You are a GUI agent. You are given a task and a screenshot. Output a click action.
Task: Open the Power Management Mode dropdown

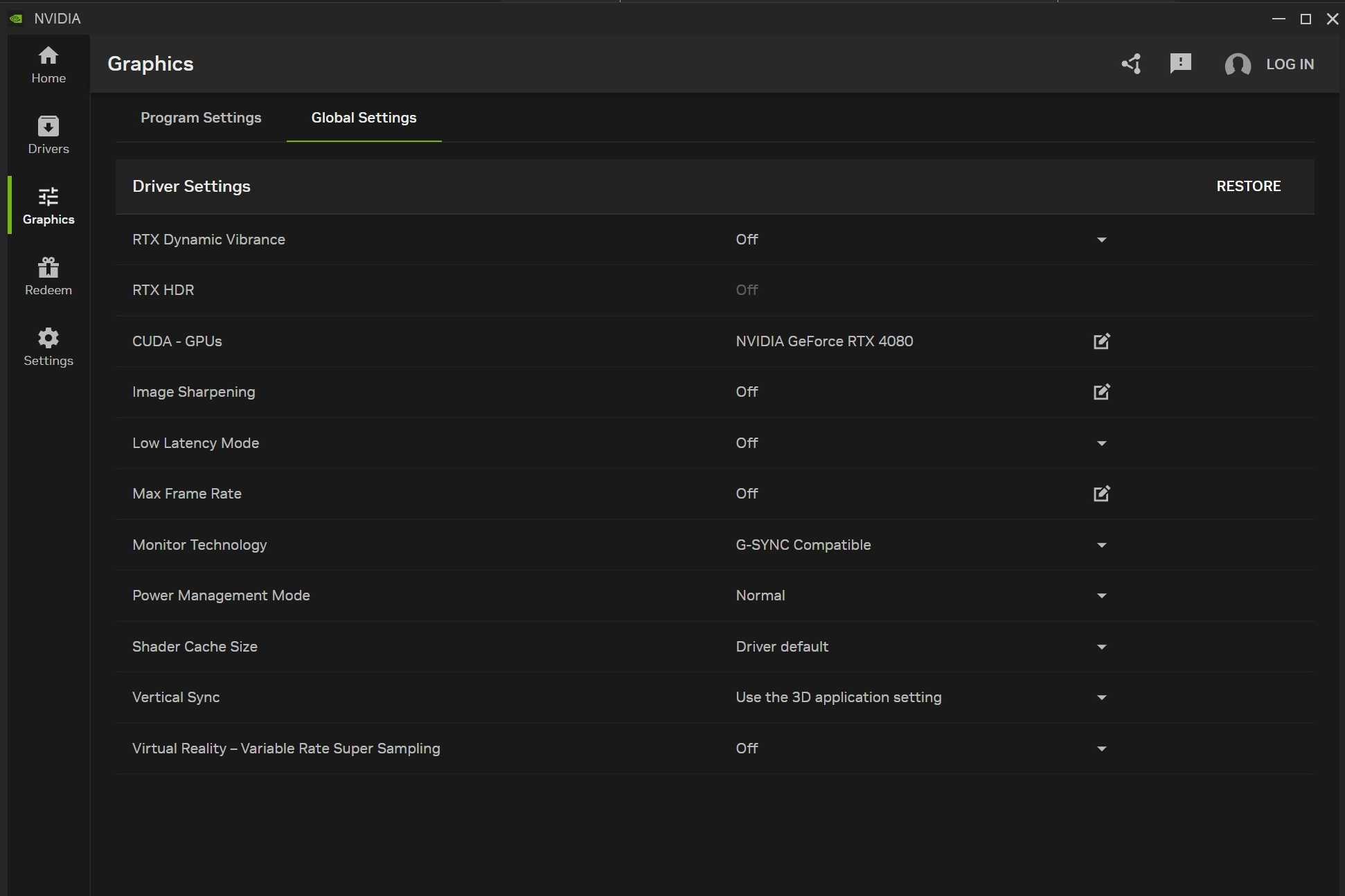click(x=1101, y=595)
